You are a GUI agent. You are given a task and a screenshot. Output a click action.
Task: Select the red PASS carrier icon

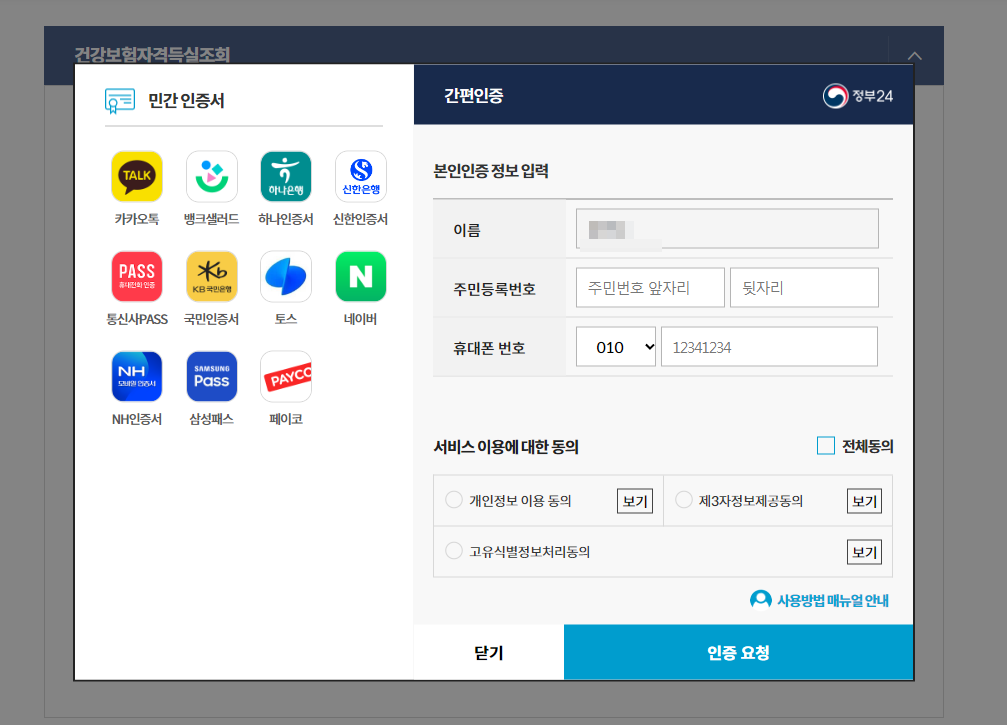(137, 277)
